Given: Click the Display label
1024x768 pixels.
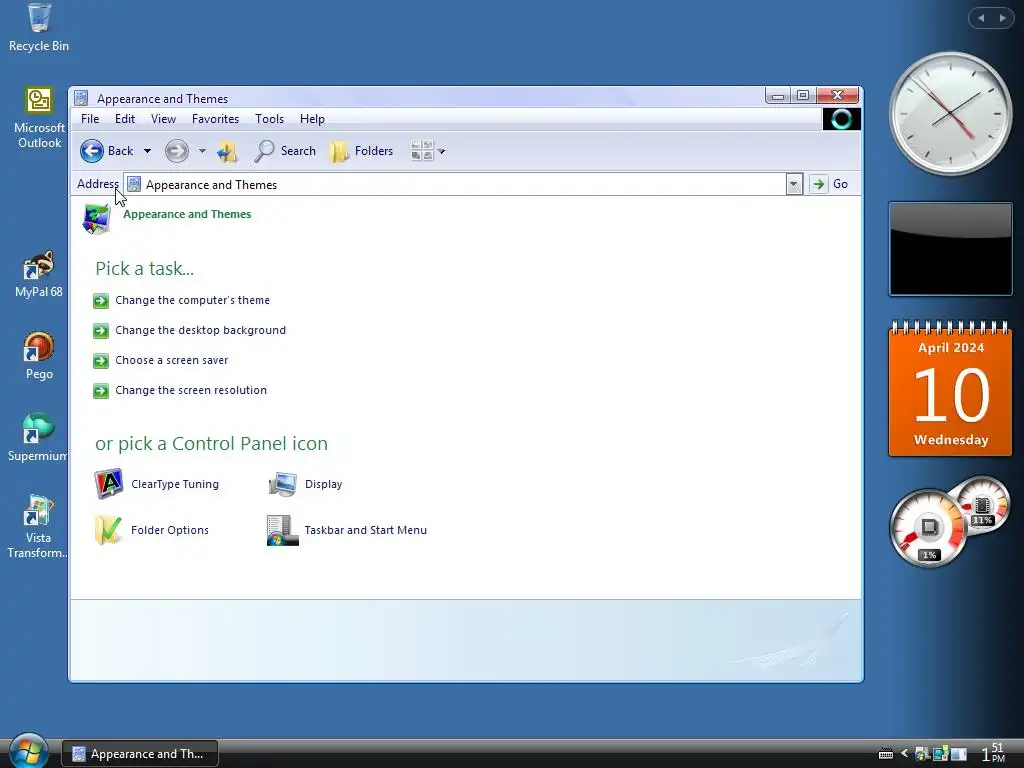Looking at the screenshot, I should pos(323,484).
